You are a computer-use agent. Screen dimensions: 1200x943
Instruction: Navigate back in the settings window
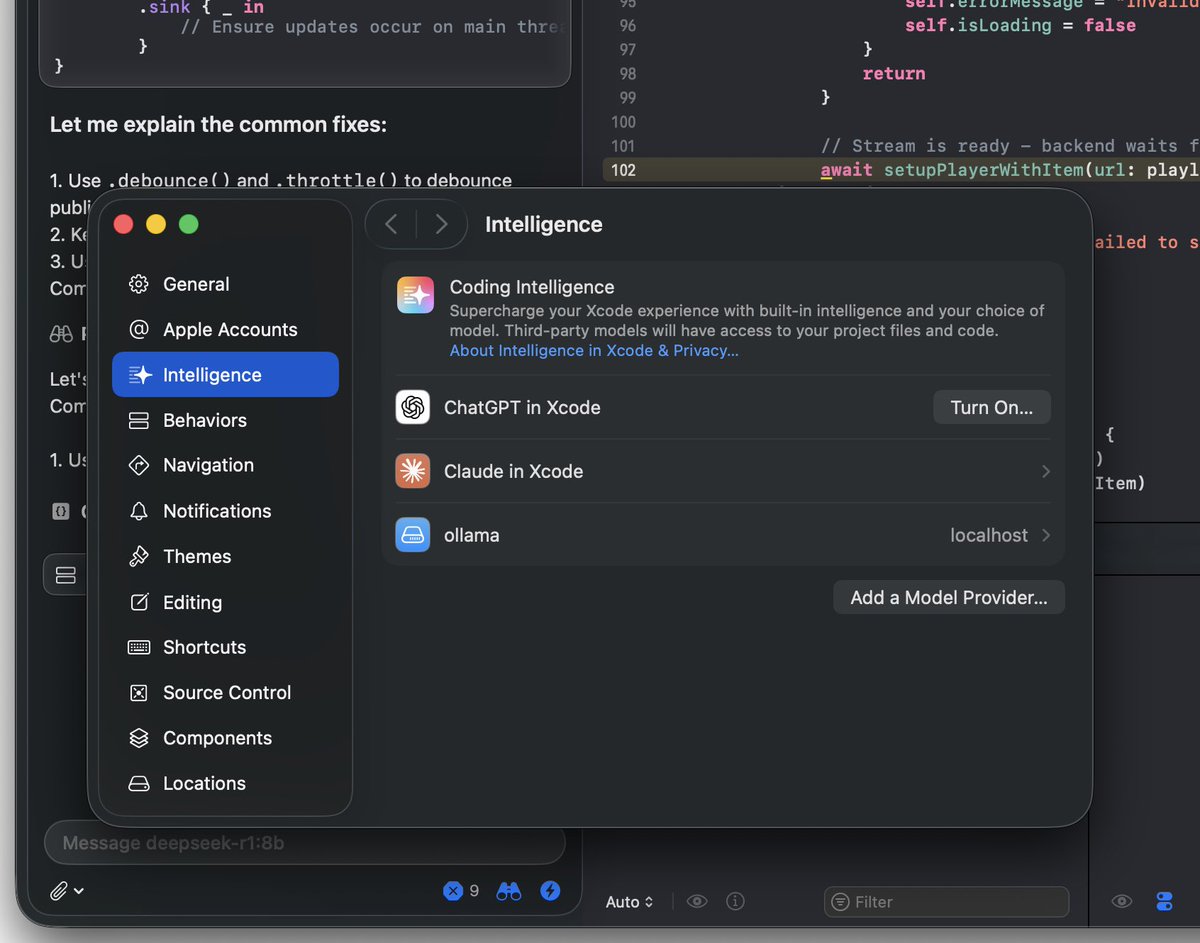tap(391, 224)
